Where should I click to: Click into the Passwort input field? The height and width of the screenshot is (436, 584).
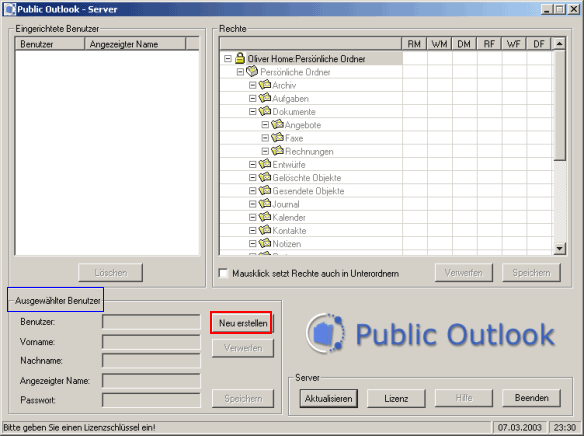pos(151,400)
